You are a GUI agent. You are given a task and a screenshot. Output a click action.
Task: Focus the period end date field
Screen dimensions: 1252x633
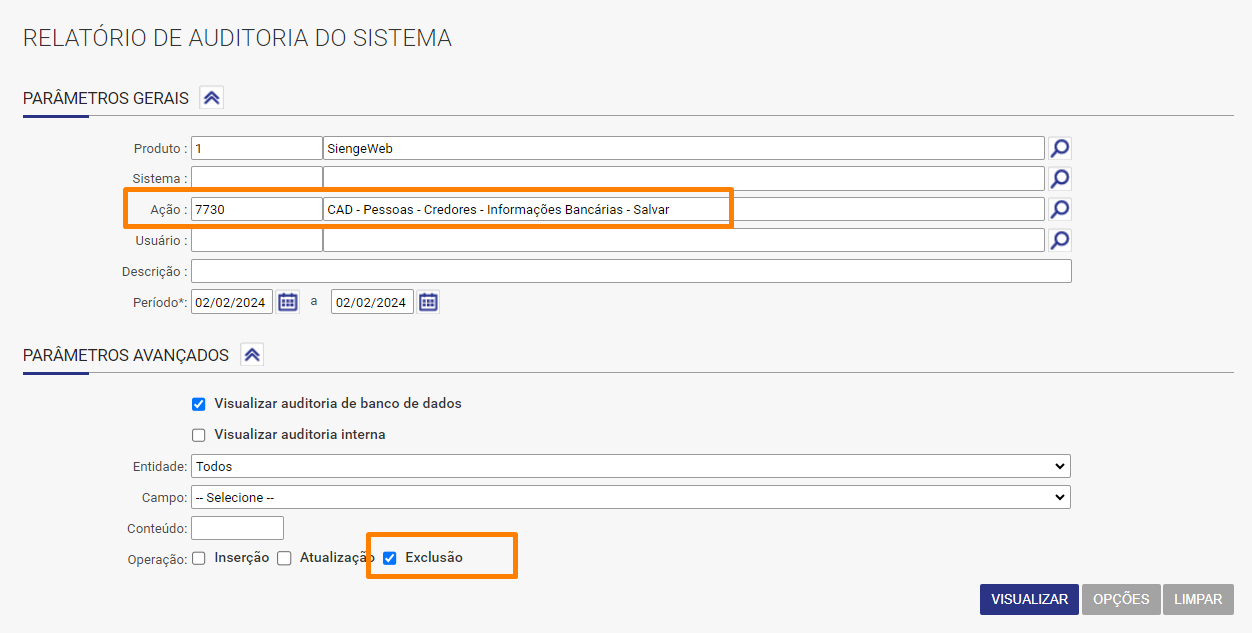coord(372,302)
